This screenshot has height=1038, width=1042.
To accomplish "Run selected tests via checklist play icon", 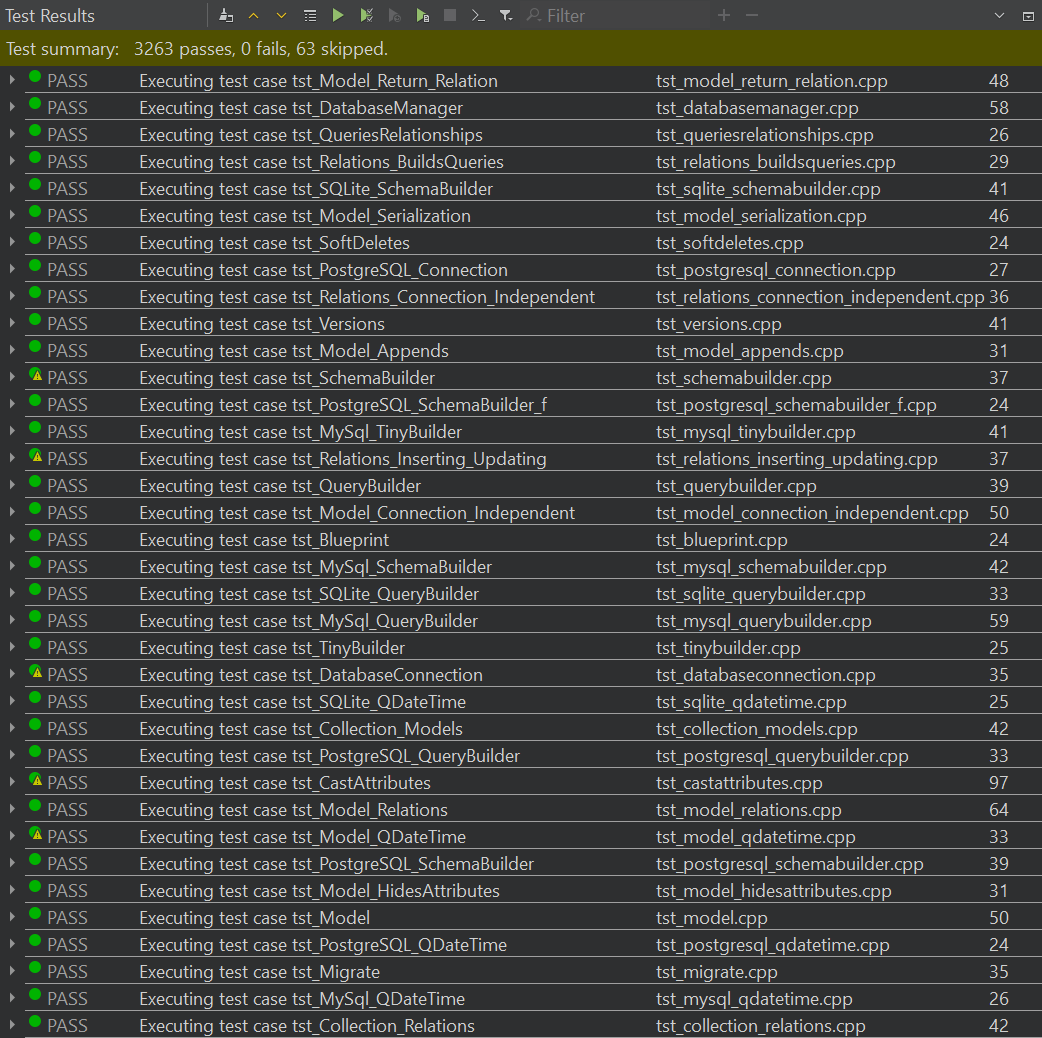I will (366, 15).
